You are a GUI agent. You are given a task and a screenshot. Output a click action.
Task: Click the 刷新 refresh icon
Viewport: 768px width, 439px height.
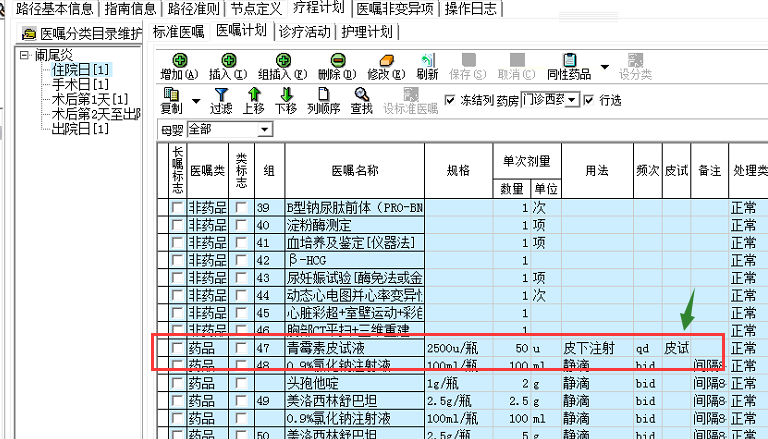428,60
